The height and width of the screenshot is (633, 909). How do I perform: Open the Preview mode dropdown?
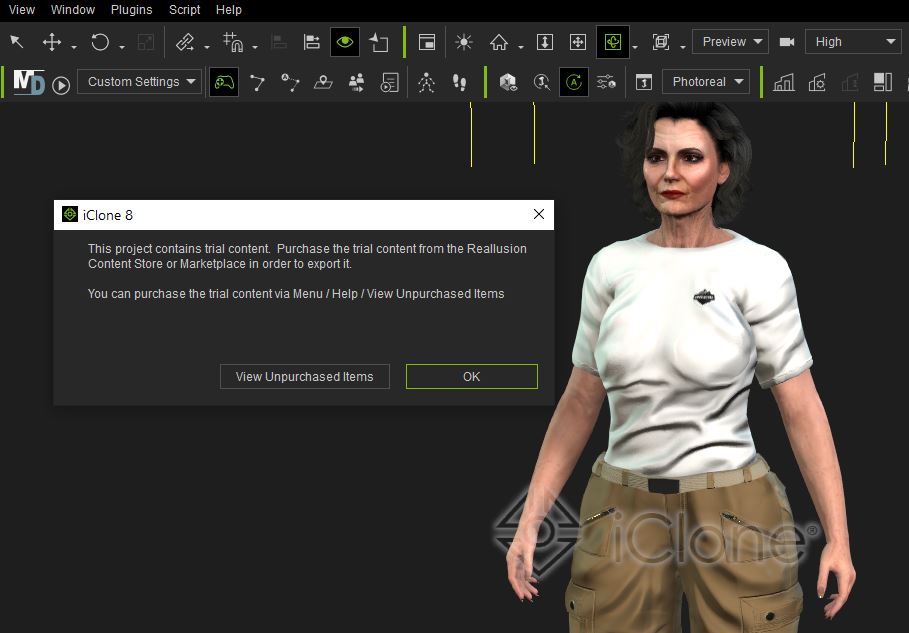(x=729, y=42)
